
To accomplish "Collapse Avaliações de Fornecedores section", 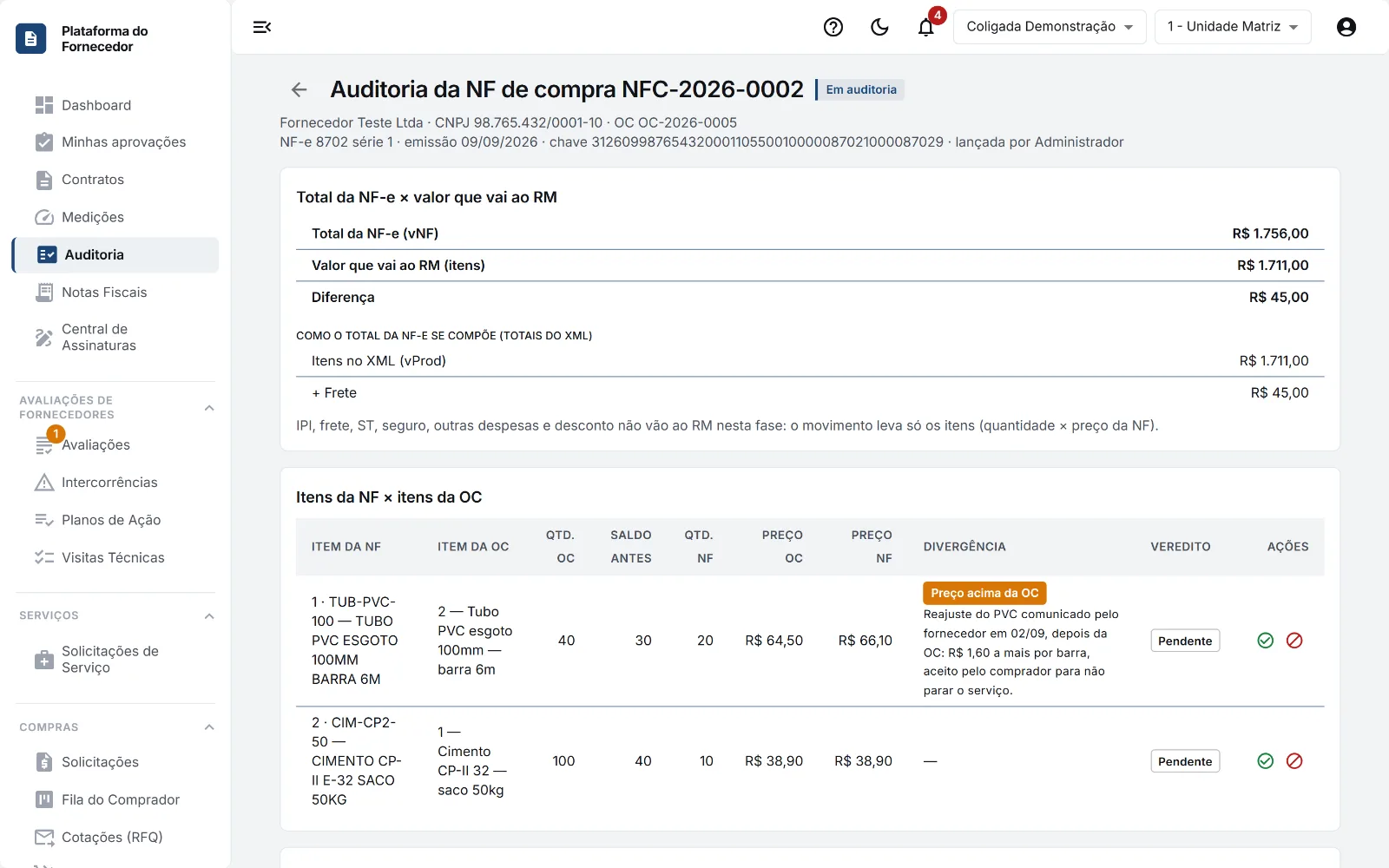I will point(209,408).
